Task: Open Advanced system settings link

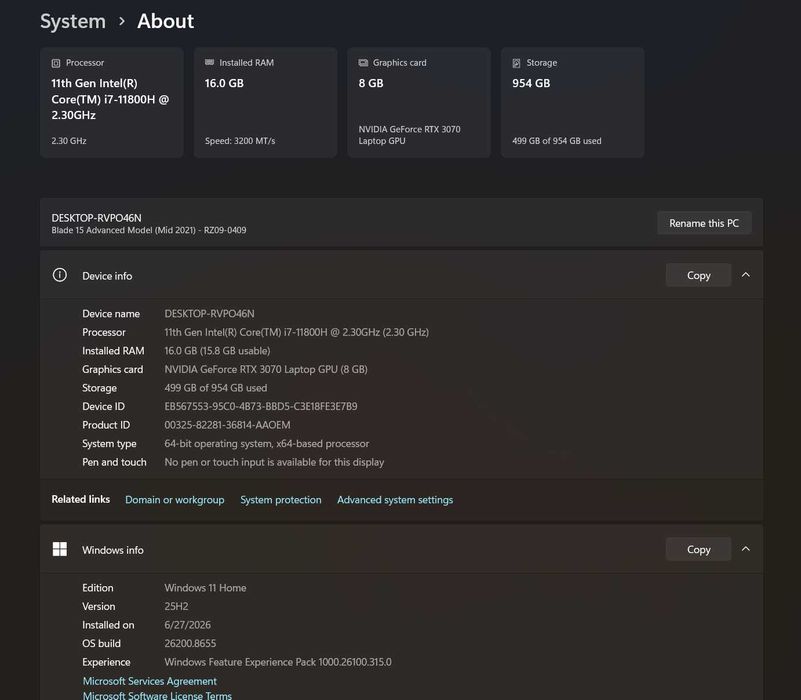Action: 395,500
